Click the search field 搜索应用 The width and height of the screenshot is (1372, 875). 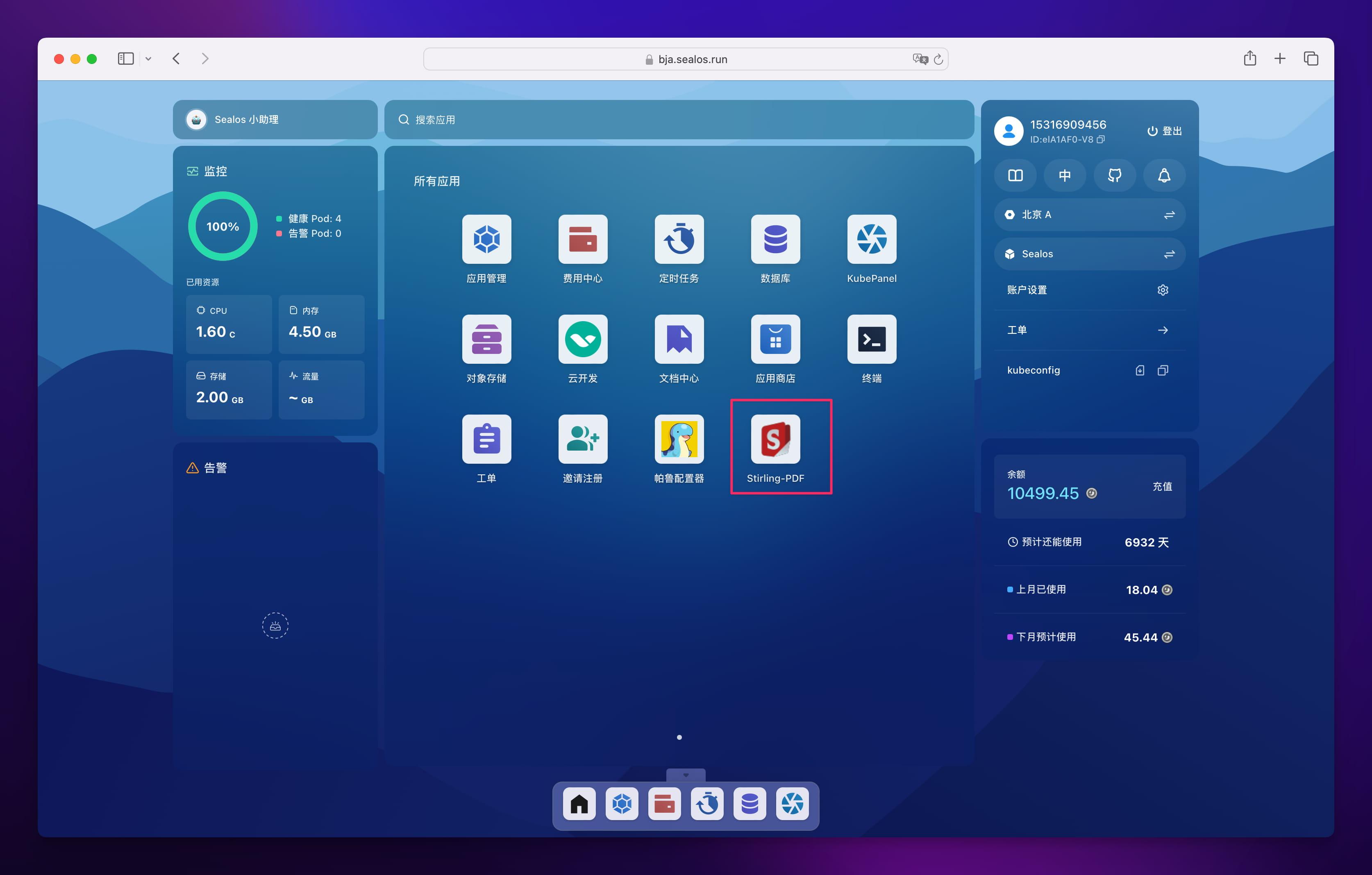coord(678,120)
